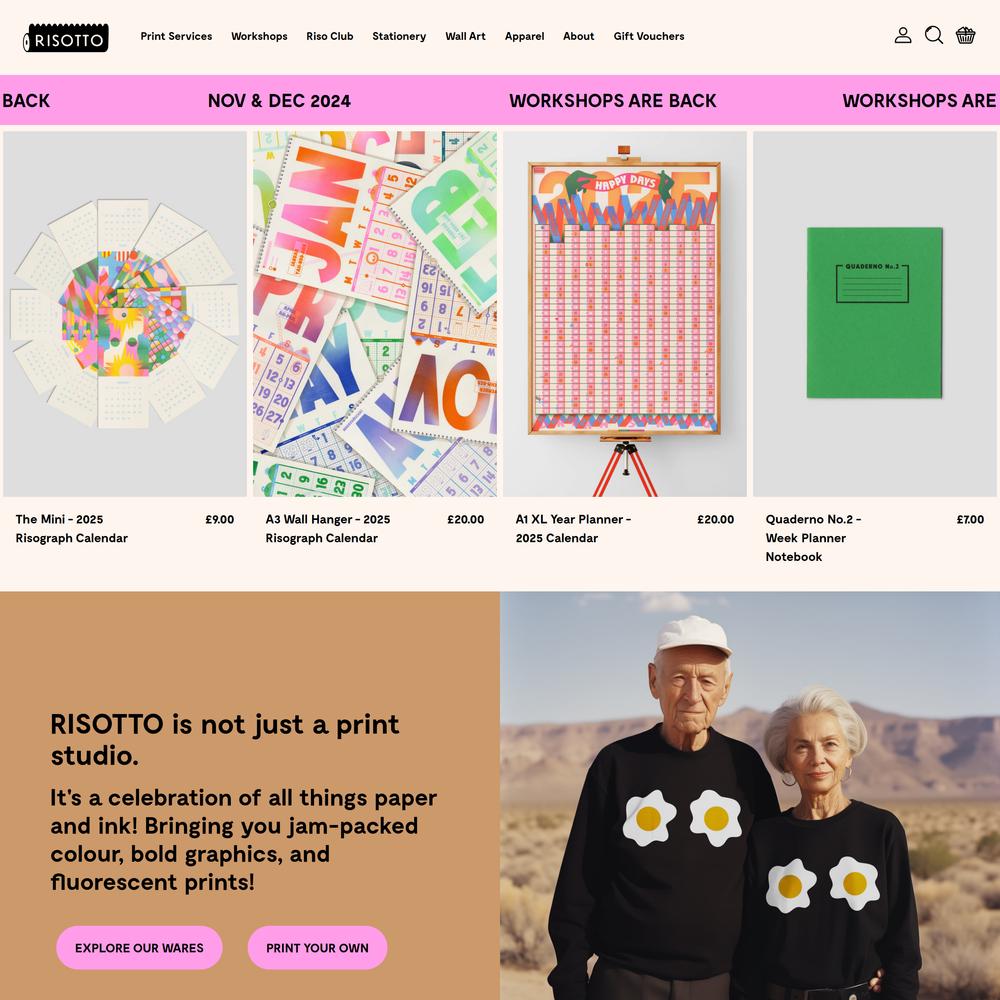Click the Print Your Own button
Image resolution: width=1000 pixels, height=1000 pixels.
[x=317, y=948]
